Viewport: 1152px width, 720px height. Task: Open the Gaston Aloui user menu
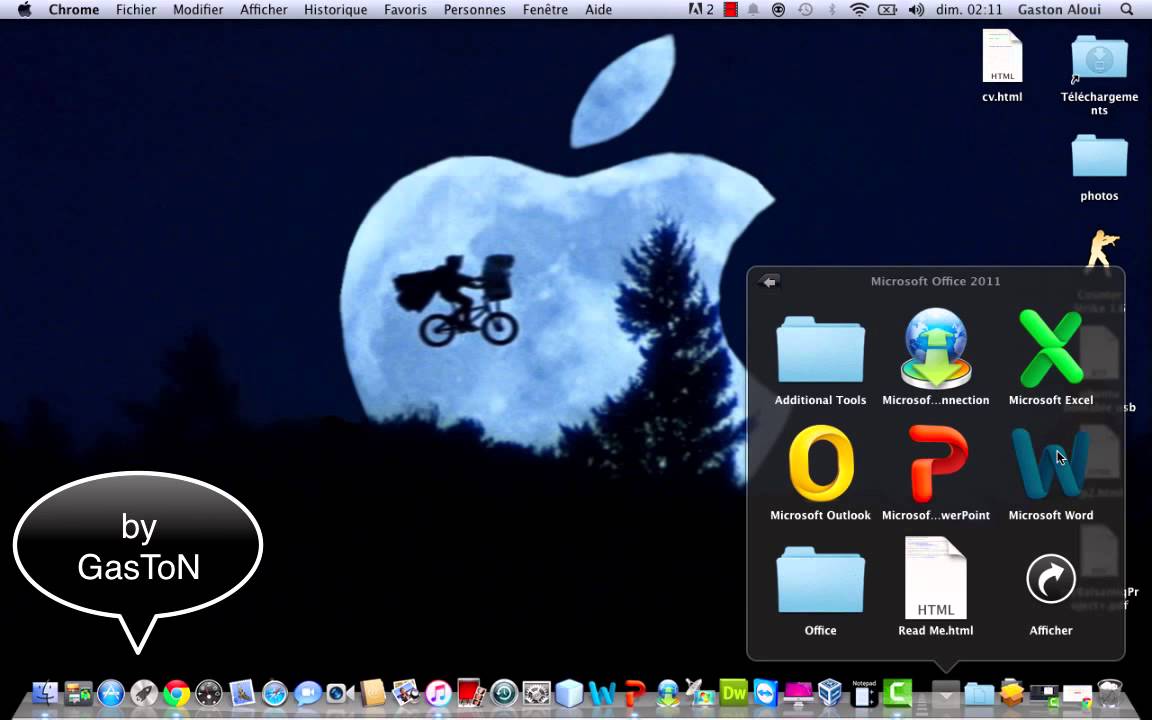[x=1059, y=10]
